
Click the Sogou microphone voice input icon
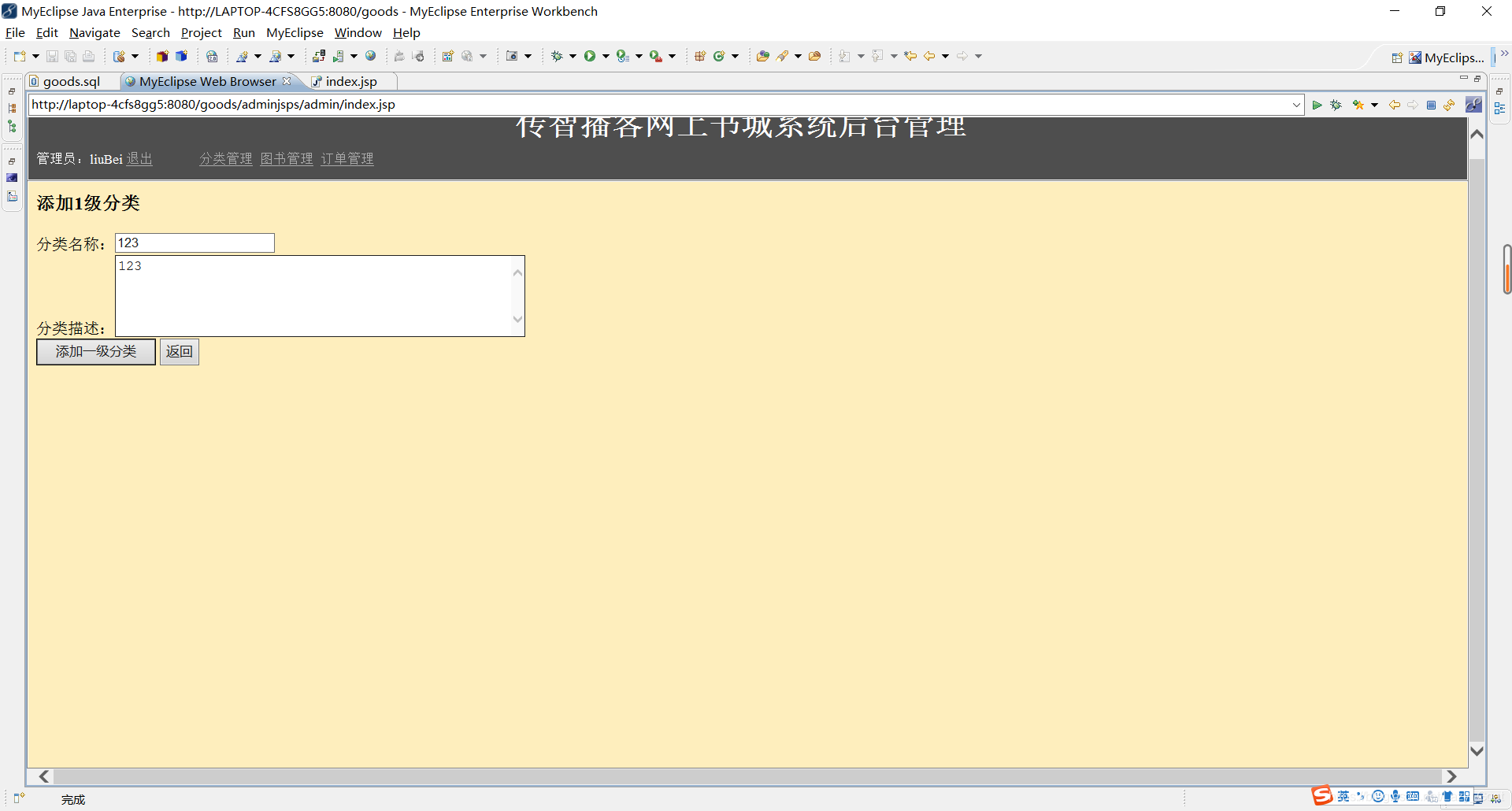[x=1395, y=796]
